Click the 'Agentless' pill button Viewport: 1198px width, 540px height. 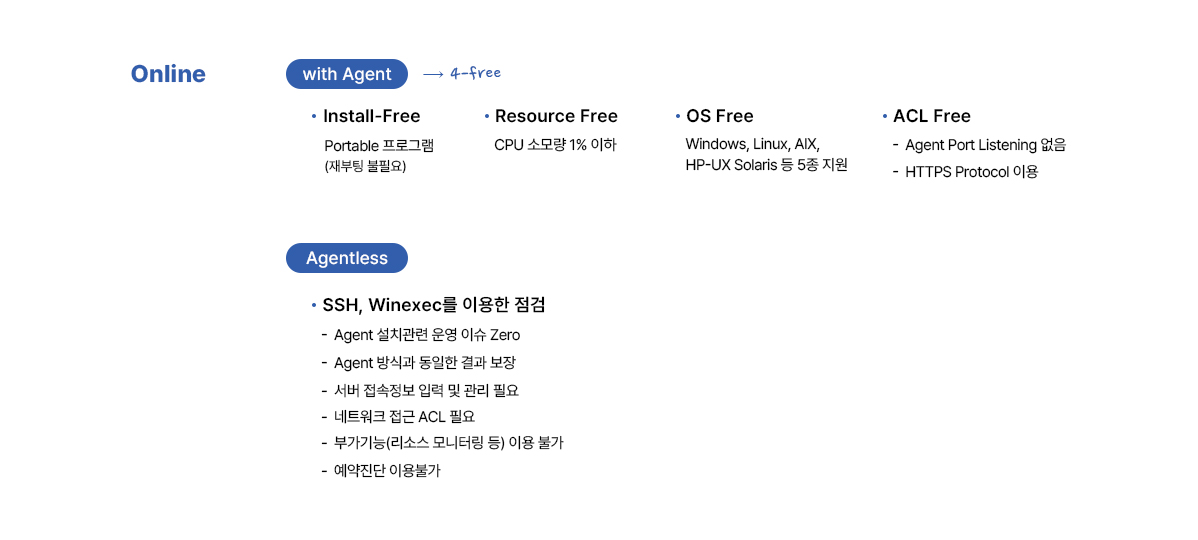[x=347, y=258]
